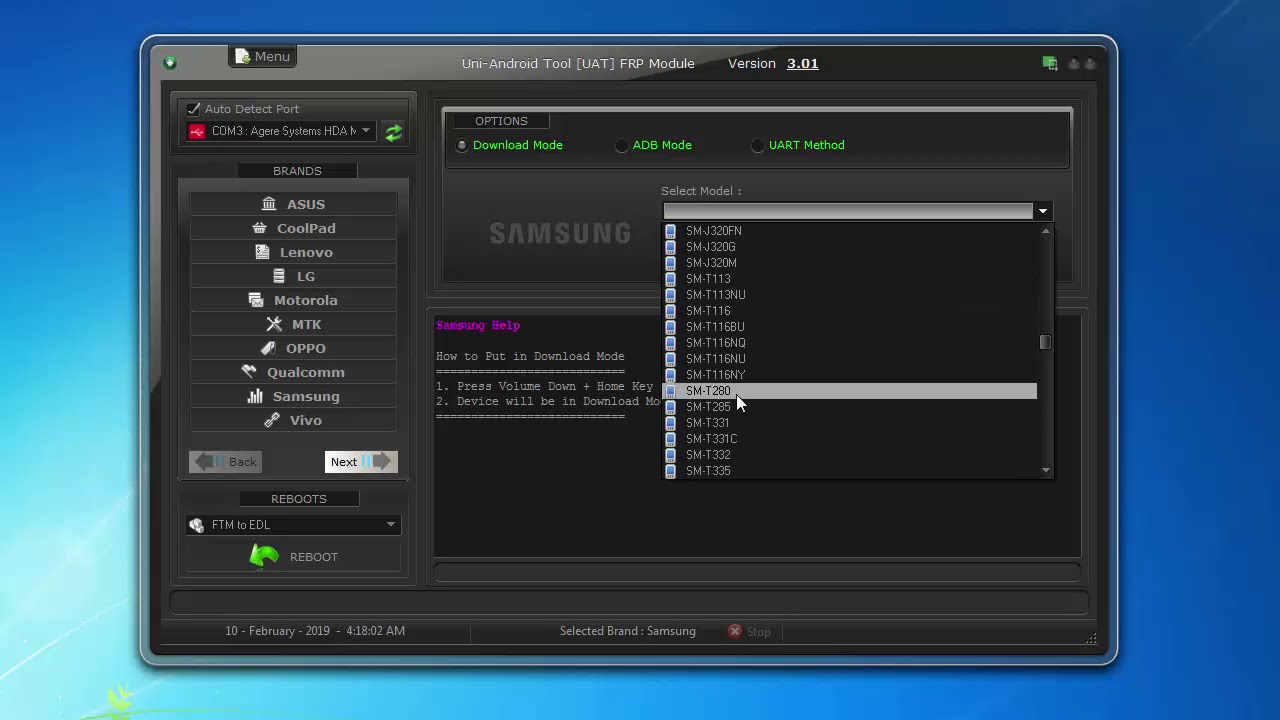1280x720 pixels.
Task: Click the Samsung bar-chart icon
Action: 255,396
